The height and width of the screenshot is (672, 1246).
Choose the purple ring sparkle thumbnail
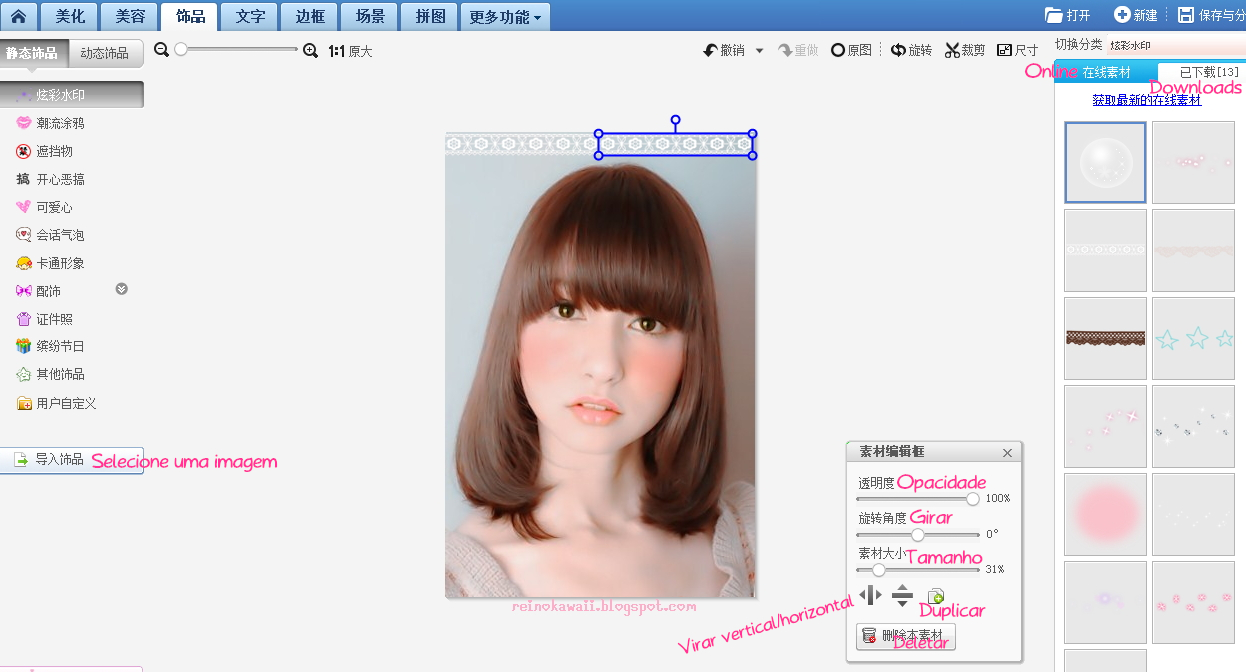[1105, 602]
